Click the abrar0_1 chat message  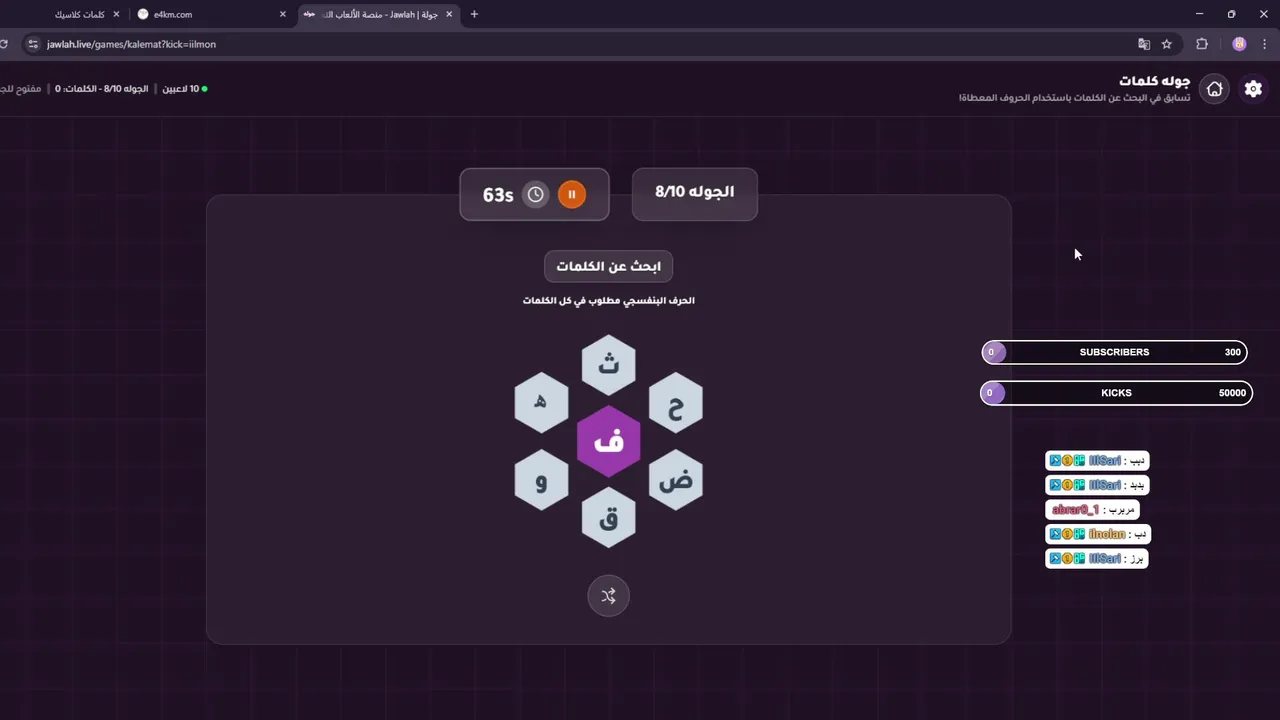click(x=1092, y=510)
